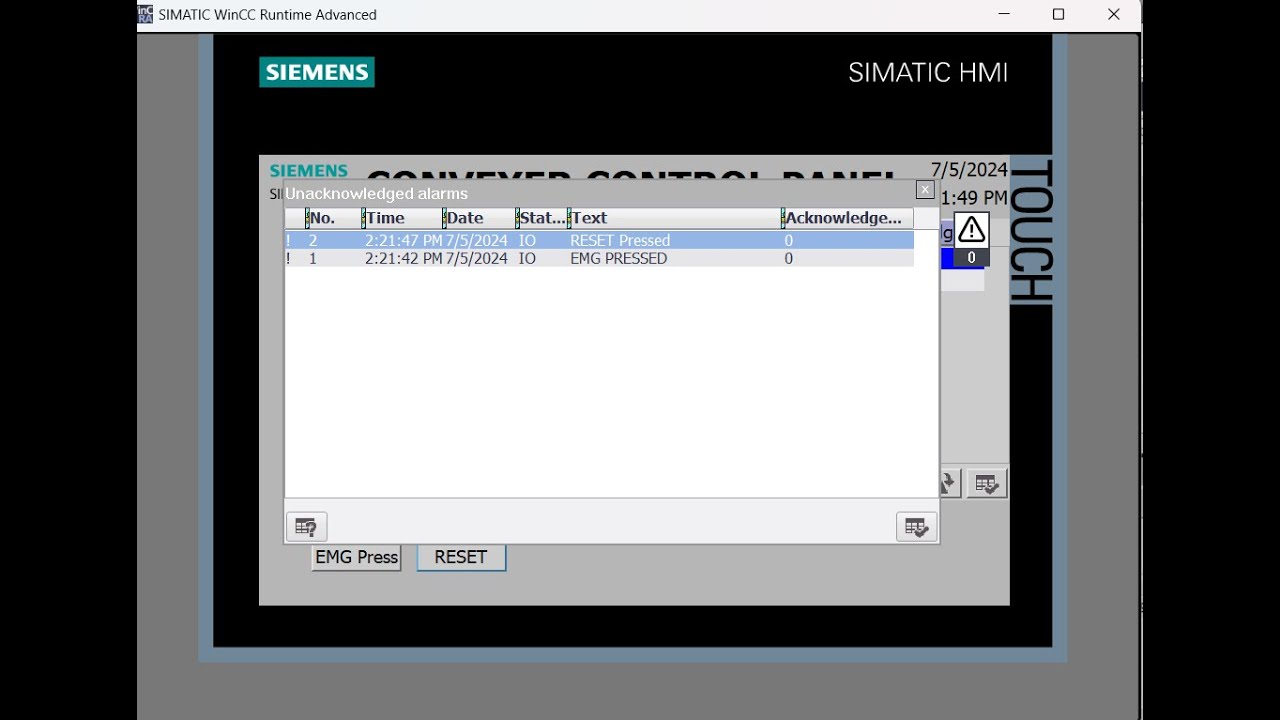This screenshot has width=1280, height=720.
Task: Click the Text column header
Action: 675,218
